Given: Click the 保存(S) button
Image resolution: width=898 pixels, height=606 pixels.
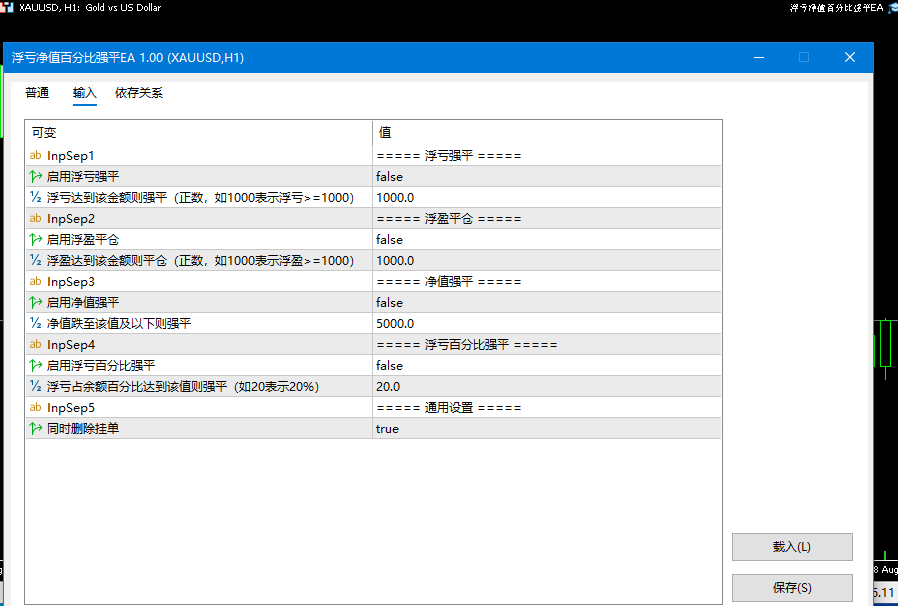Looking at the screenshot, I should (792, 588).
